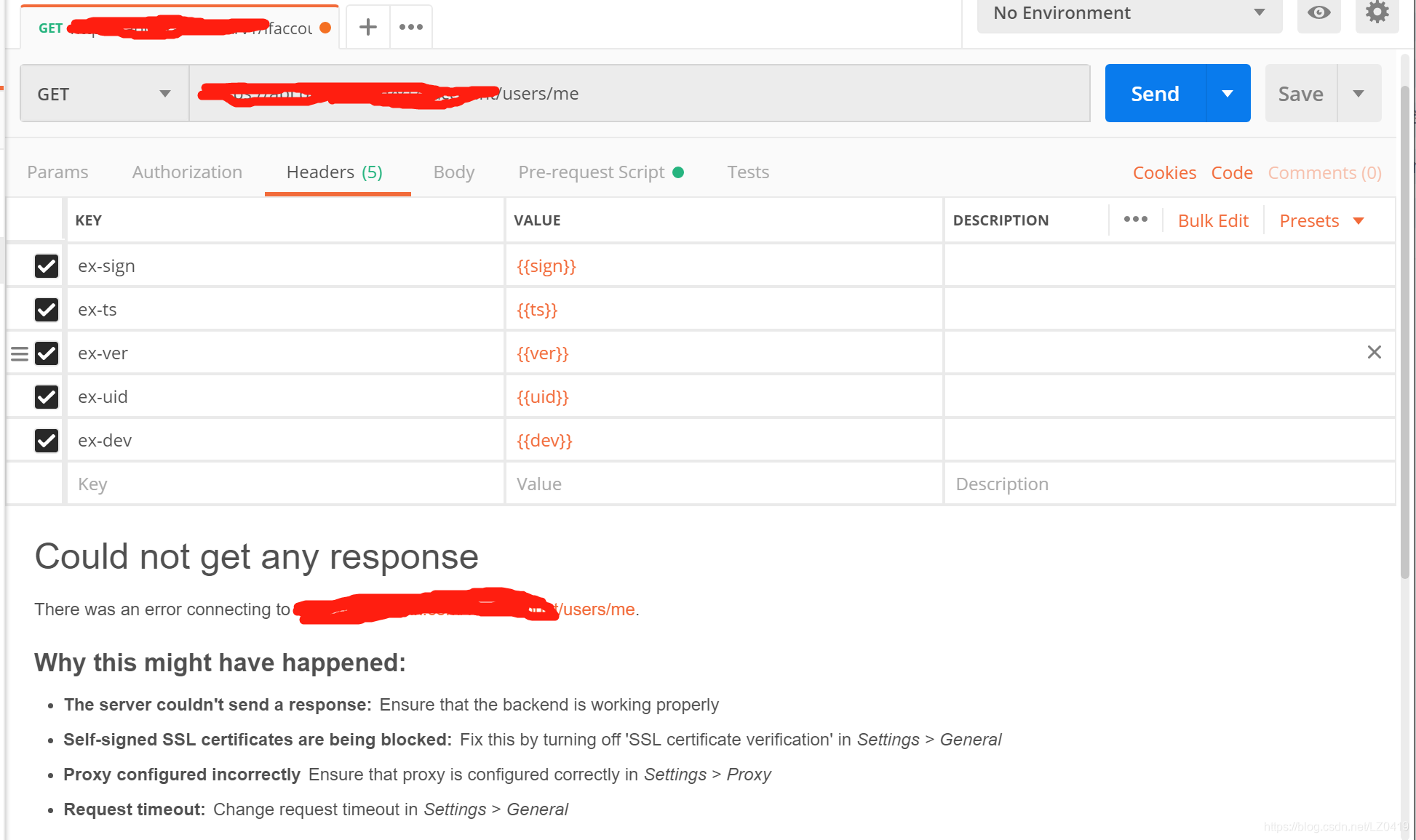Click the Cookies link in response panel

tap(1164, 172)
